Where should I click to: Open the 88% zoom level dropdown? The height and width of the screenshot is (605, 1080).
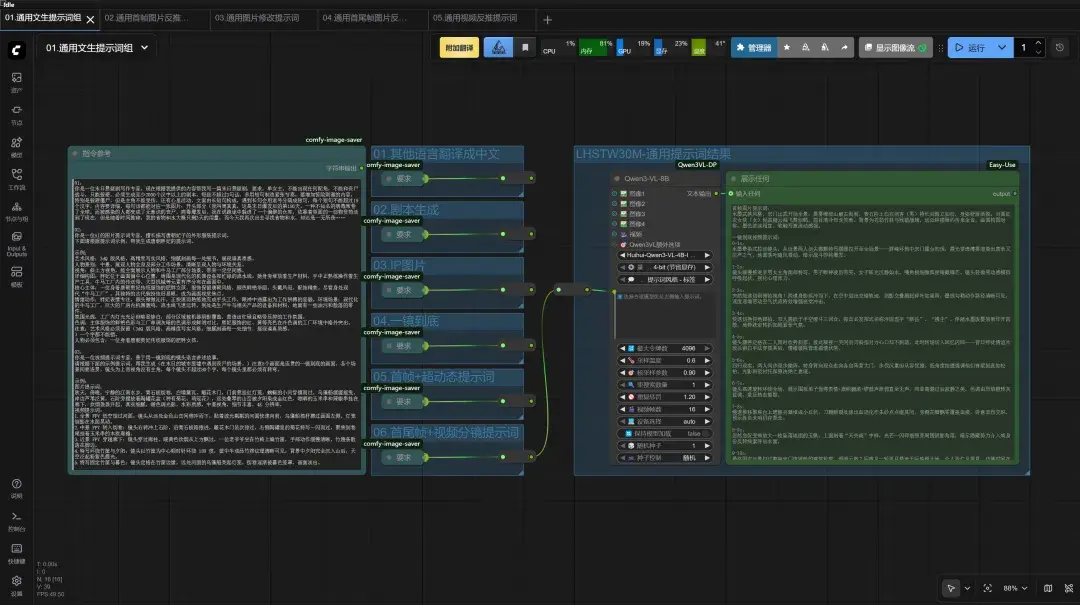pyautogui.click(x=1015, y=588)
